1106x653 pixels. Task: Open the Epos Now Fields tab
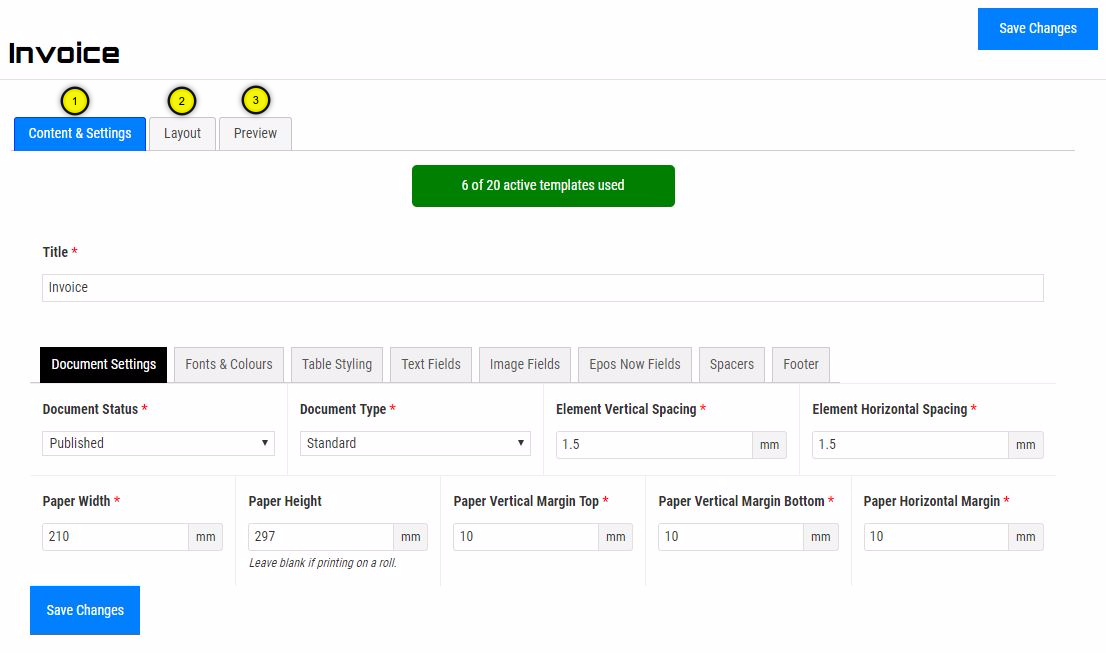point(634,365)
